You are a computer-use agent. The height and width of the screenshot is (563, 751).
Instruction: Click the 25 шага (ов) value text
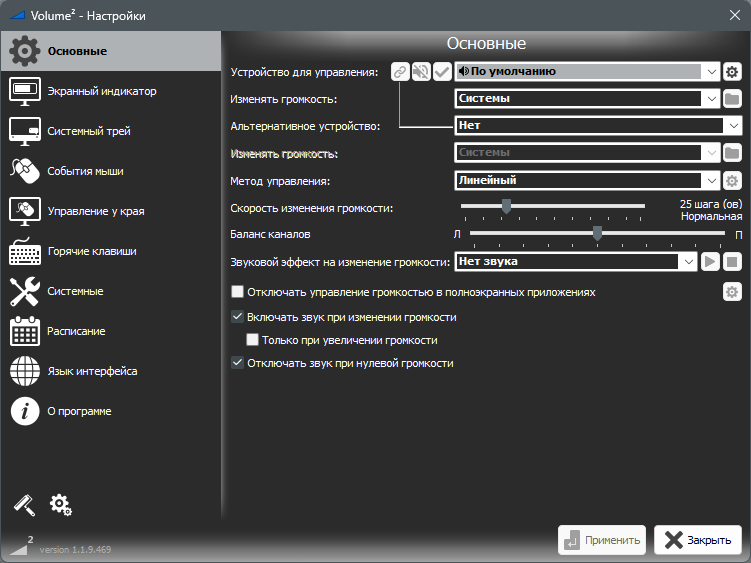[x=711, y=204]
